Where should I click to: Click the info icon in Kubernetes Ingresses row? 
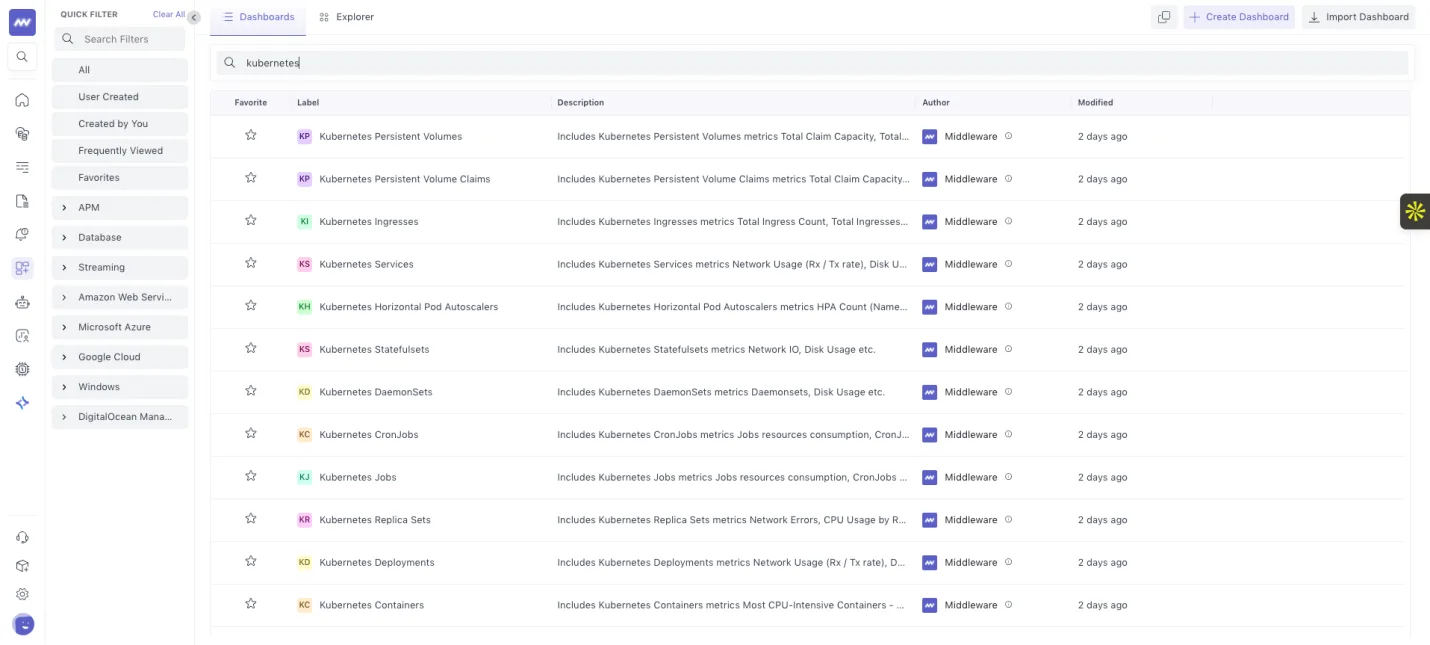1008,221
